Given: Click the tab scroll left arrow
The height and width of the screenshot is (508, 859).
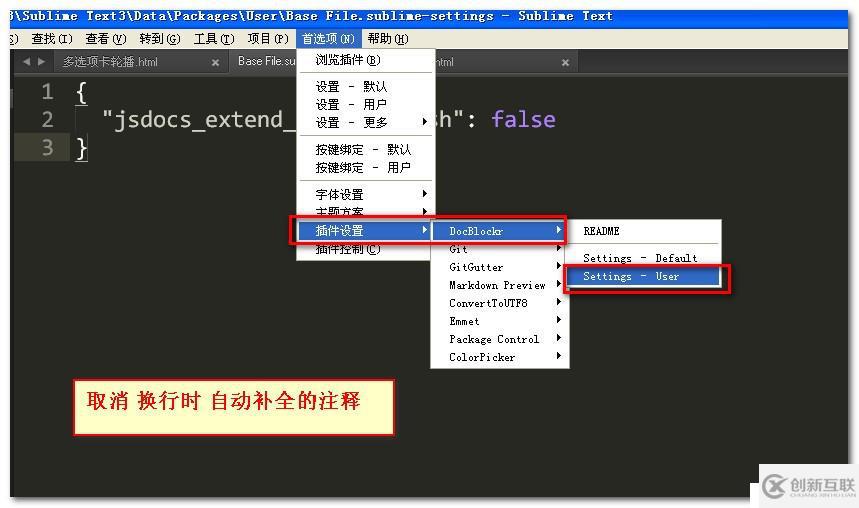Looking at the screenshot, I should tap(26, 62).
